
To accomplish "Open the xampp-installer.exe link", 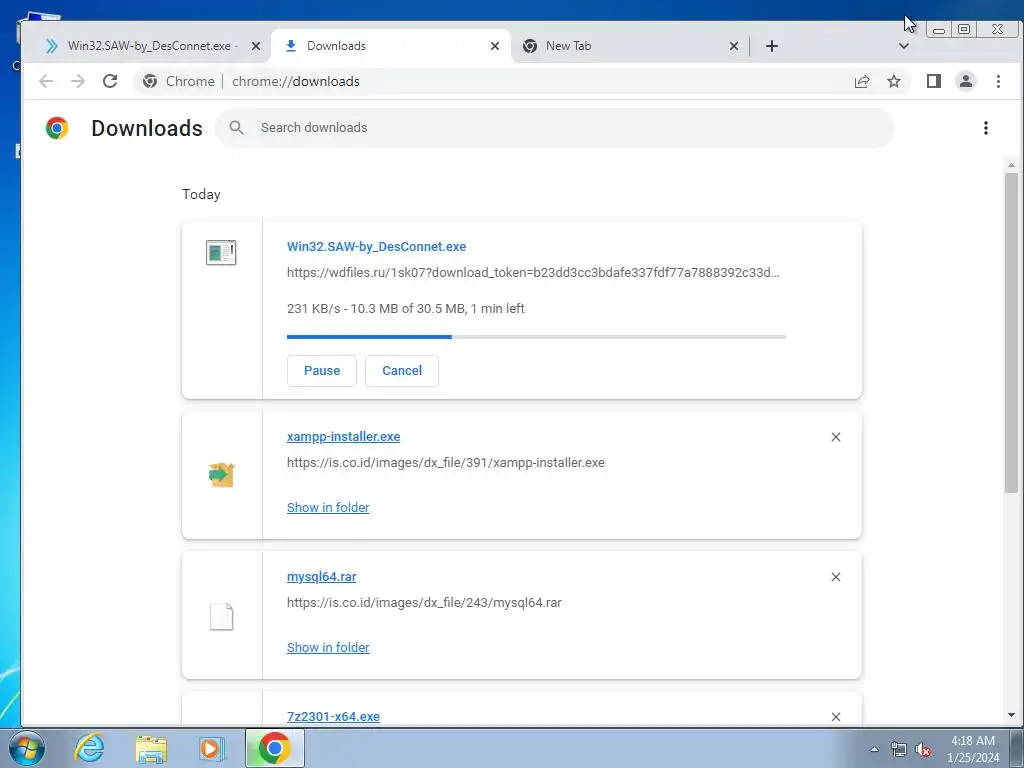I will click(344, 436).
